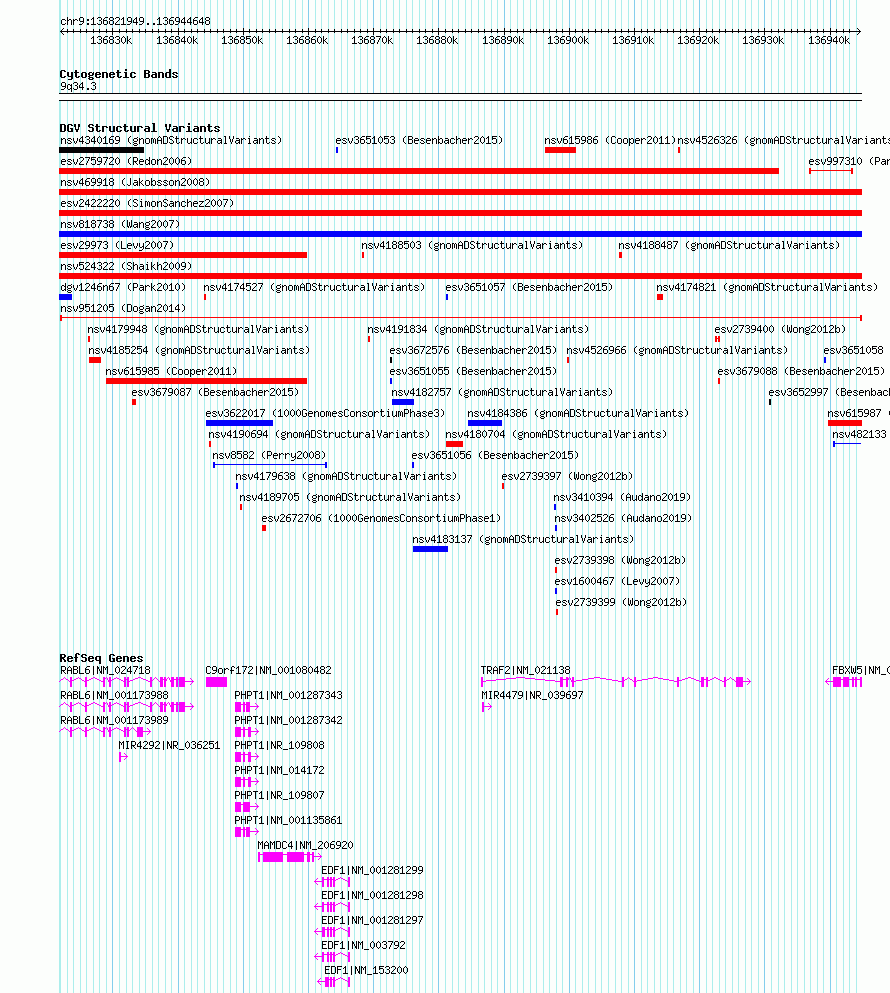The height and width of the screenshot is (993, 890).
Task: Select esv3651053 (Besenbacher2015) label
Action: (419, 140)
